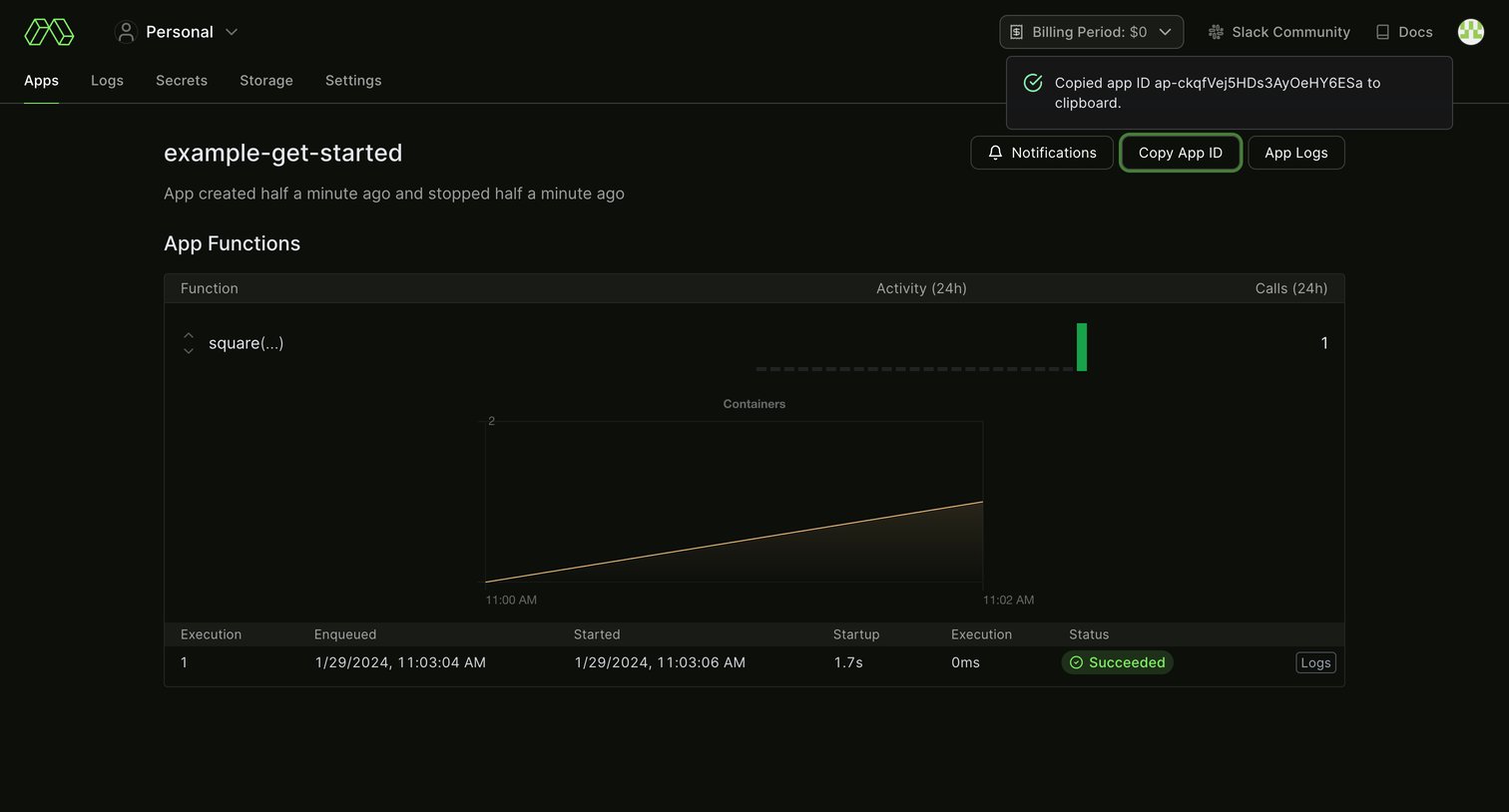Click the Activity (24h) column header

click(x=921, y=288)
